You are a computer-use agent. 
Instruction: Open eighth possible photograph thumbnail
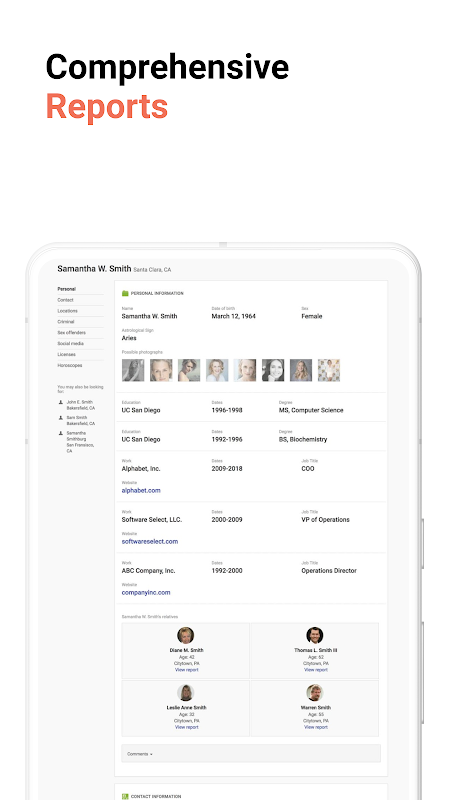[329, 370]
